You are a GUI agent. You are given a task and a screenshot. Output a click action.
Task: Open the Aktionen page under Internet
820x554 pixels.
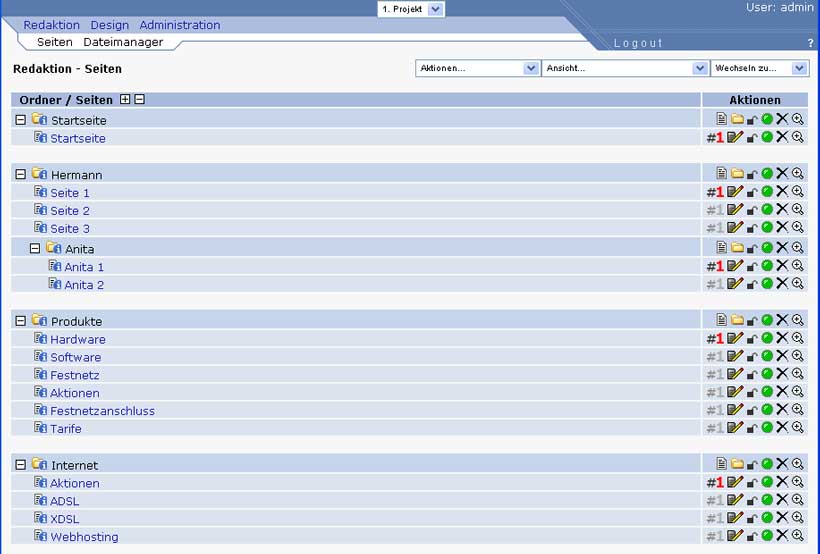74,483
